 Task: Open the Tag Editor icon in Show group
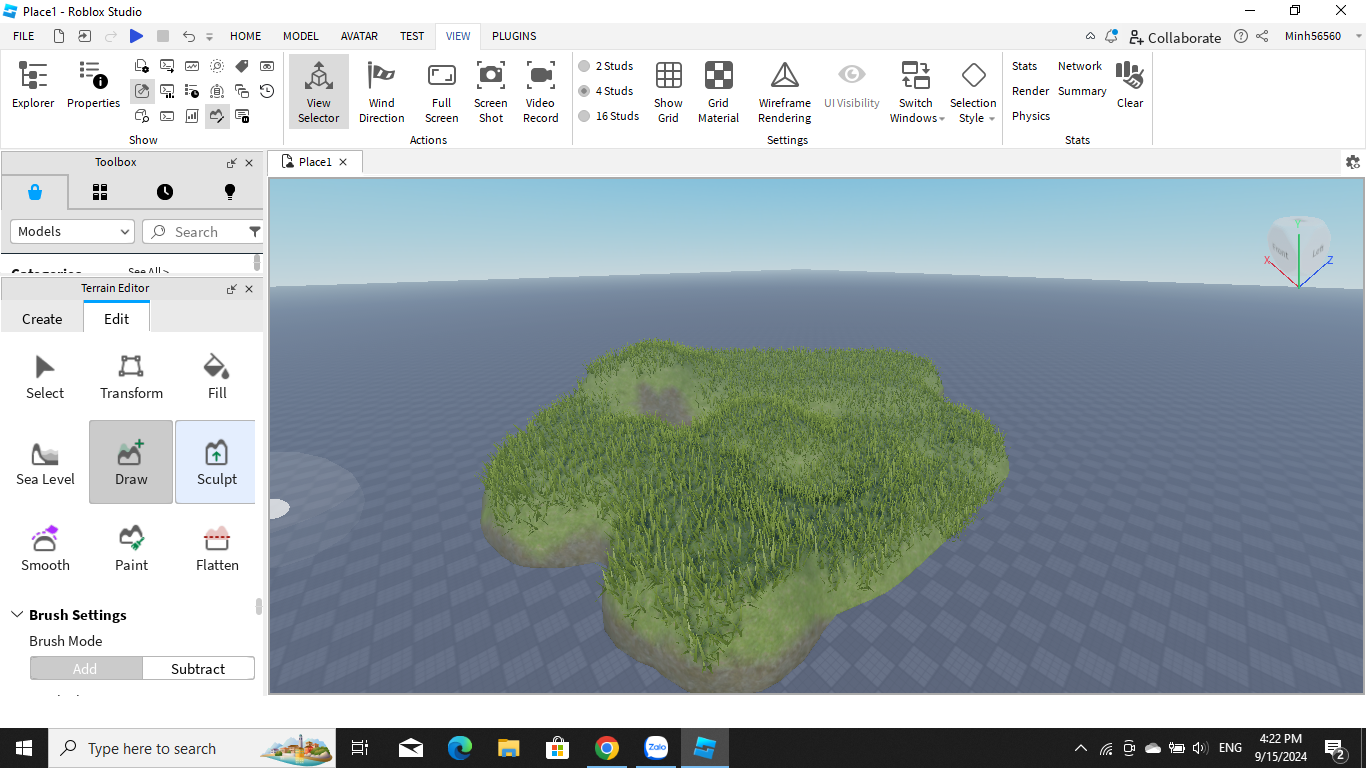pyautogui.click(x=242, y=66)
